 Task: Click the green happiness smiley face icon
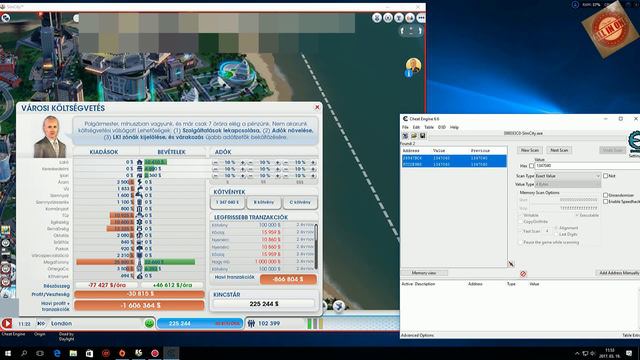pyautogui.click(x=149, y=323)
